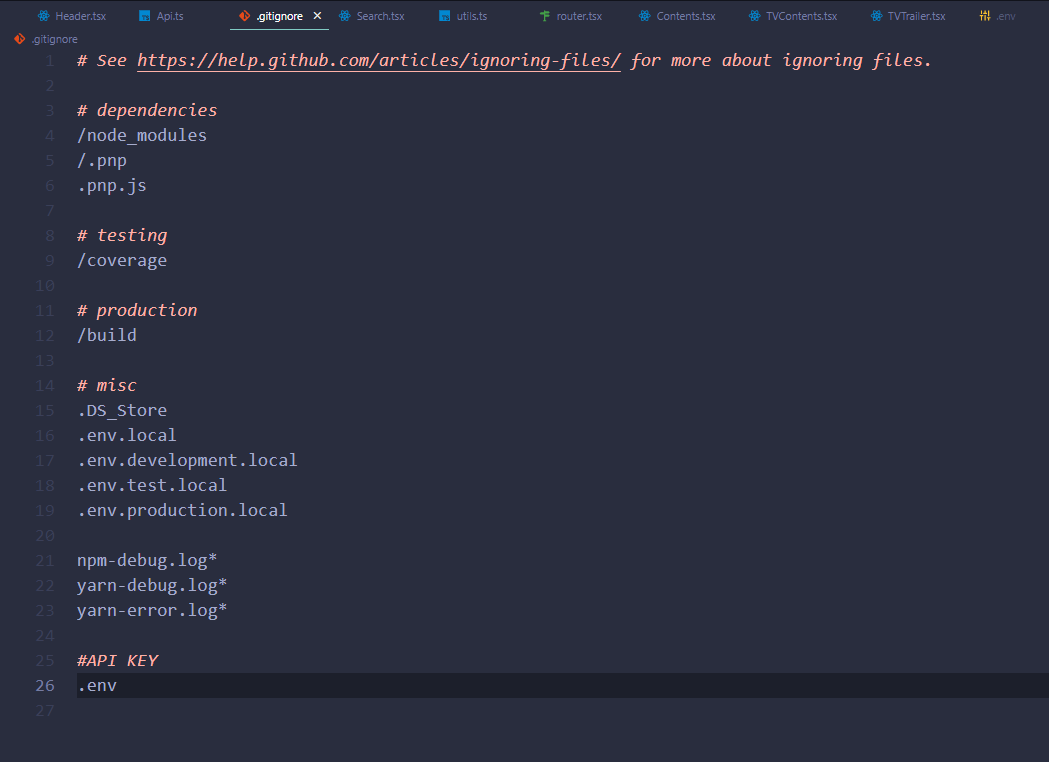Click the '#API KEY' comment
Screen dimensions: 1049x762
pos(118,661)
